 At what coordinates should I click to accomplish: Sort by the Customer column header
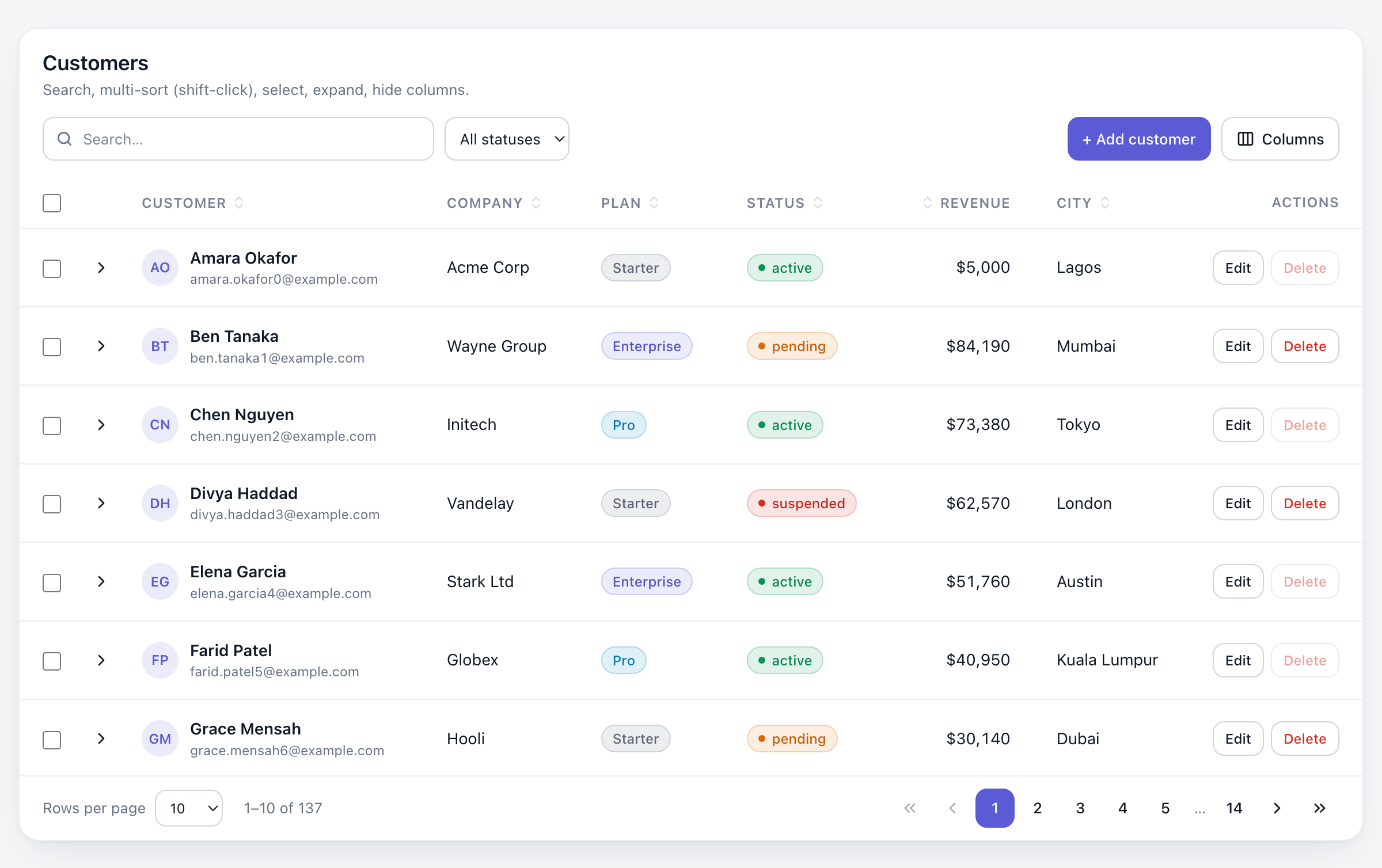(x=192, y=203)
